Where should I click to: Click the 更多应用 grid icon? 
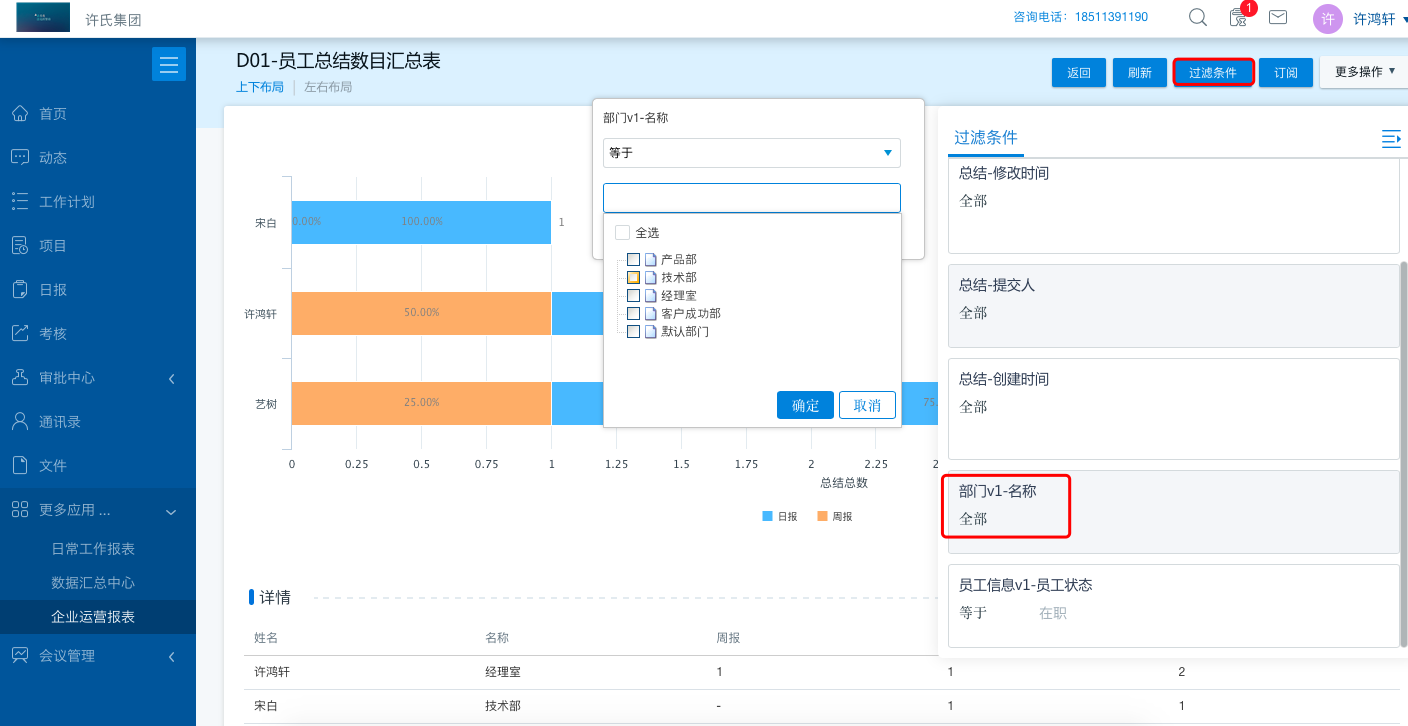coord(19,509)
